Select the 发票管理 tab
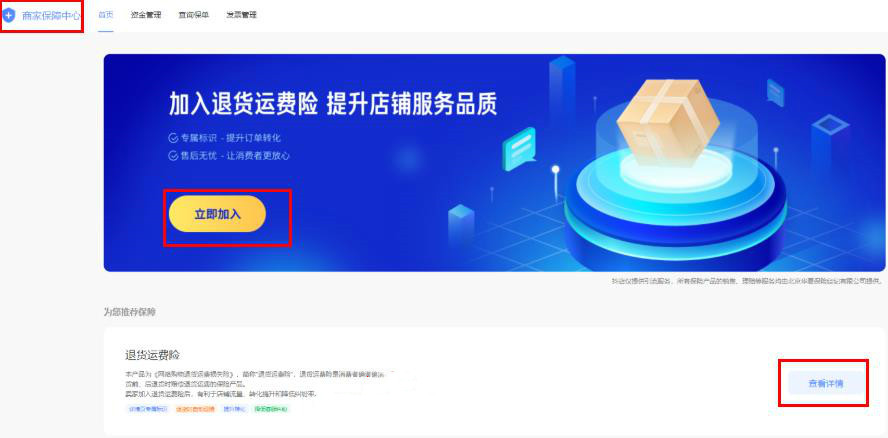 click(x=241, y=15)
